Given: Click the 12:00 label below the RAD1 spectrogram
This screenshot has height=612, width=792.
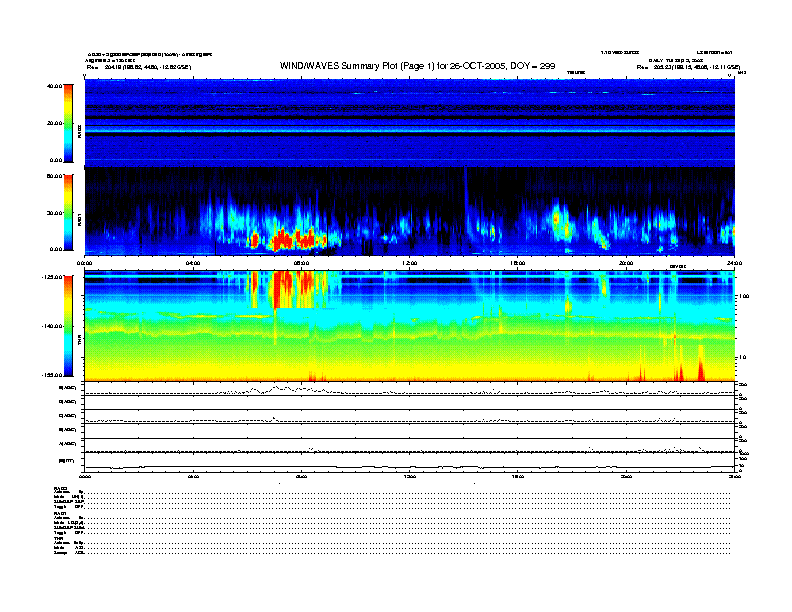Looking at the screenshot, I should click(410, 263).
